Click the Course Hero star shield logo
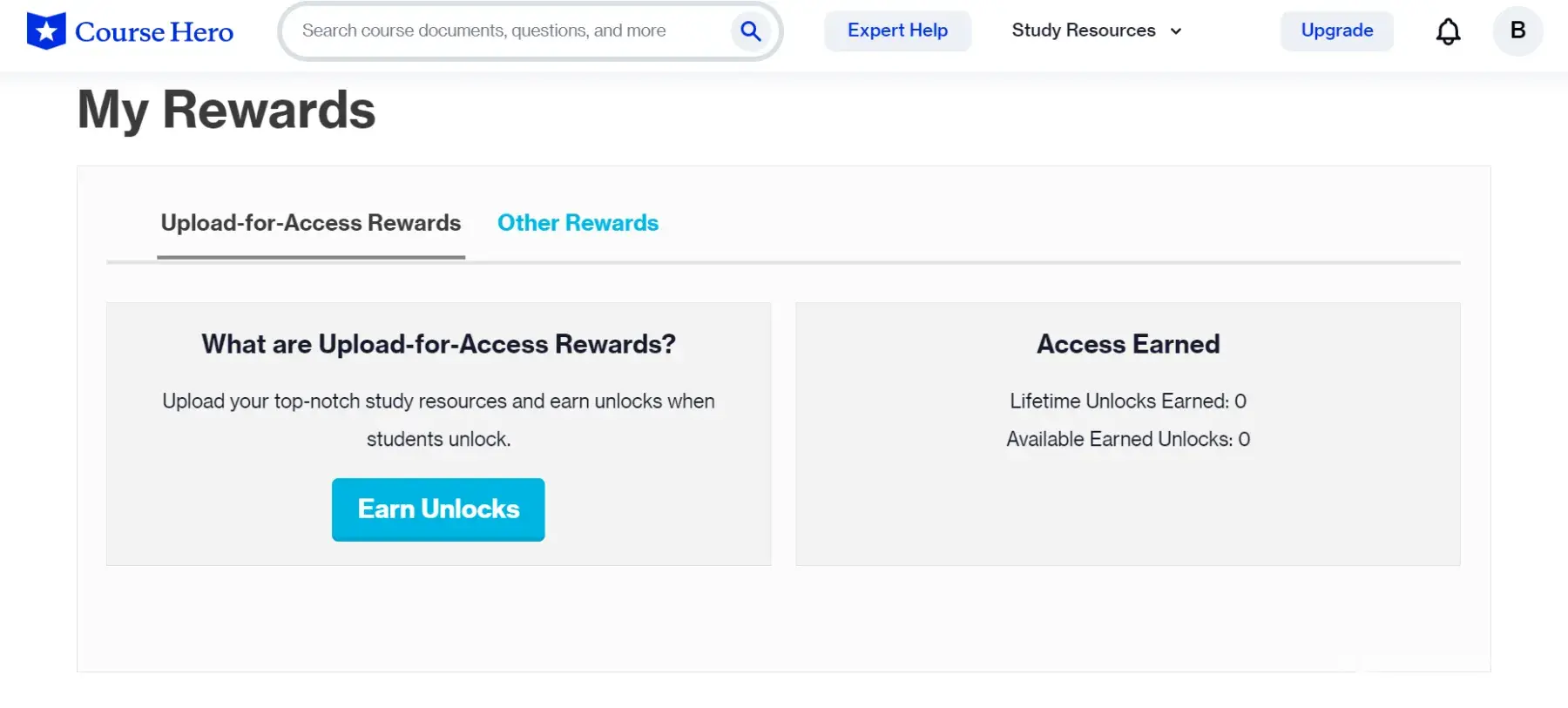 click(46, 31)
